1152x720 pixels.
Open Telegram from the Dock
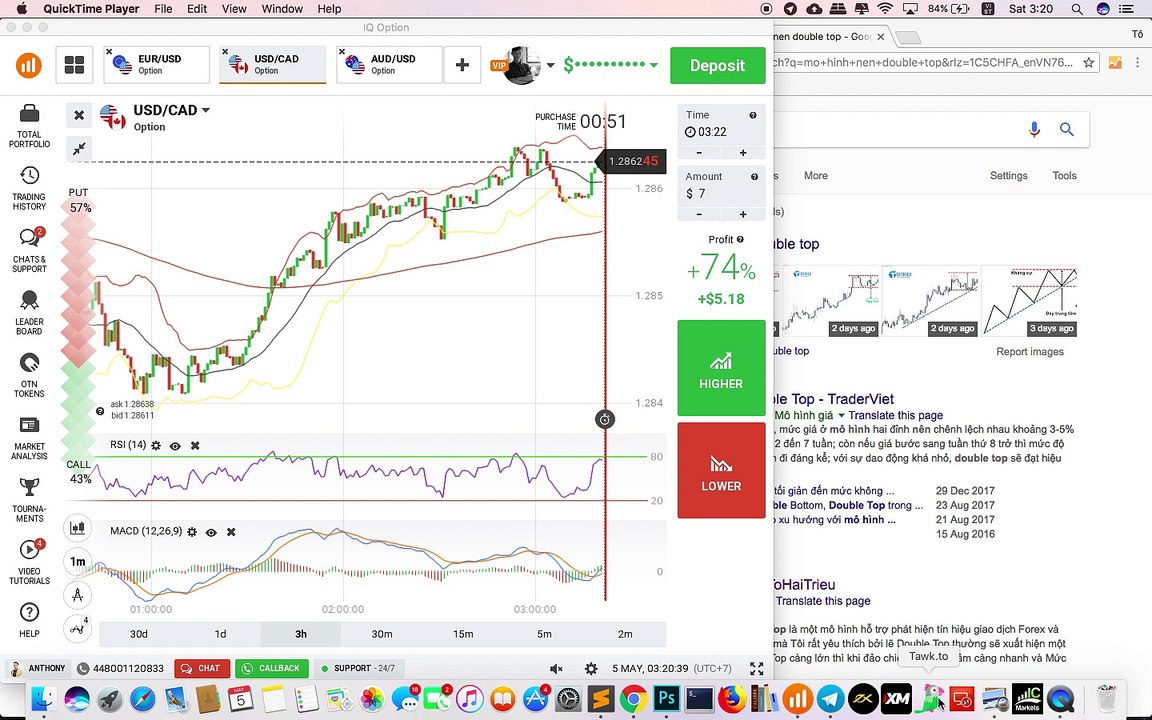pyautogui.click(x=831, y=699)
